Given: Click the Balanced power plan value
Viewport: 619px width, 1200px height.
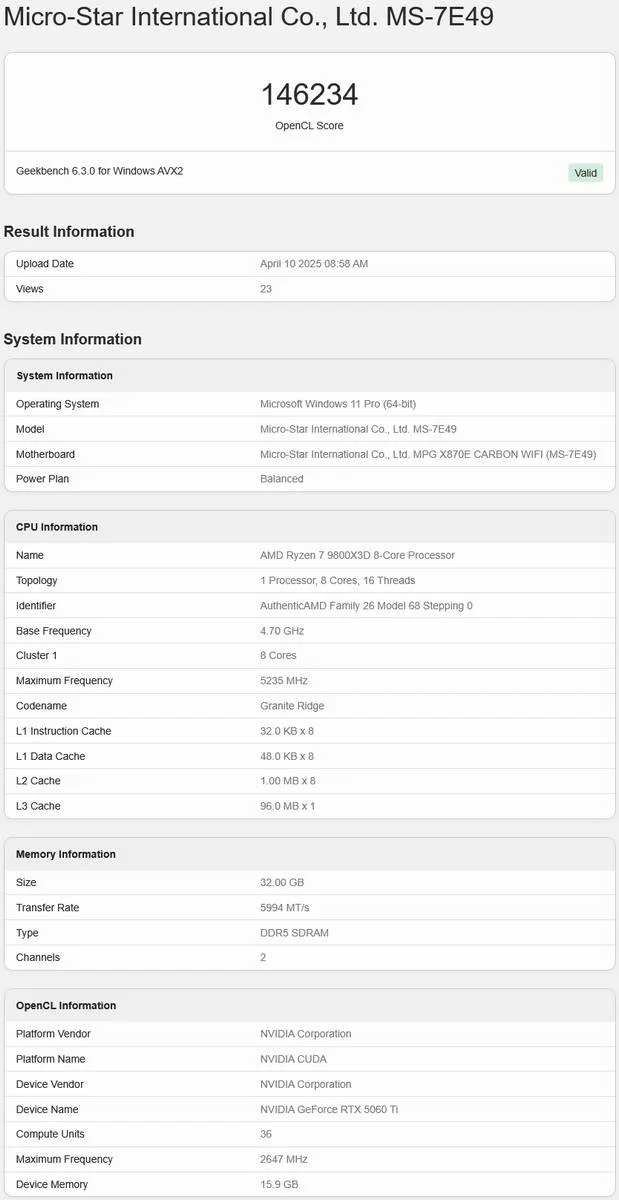Looking at the screenshot, I should pos(282,479).
